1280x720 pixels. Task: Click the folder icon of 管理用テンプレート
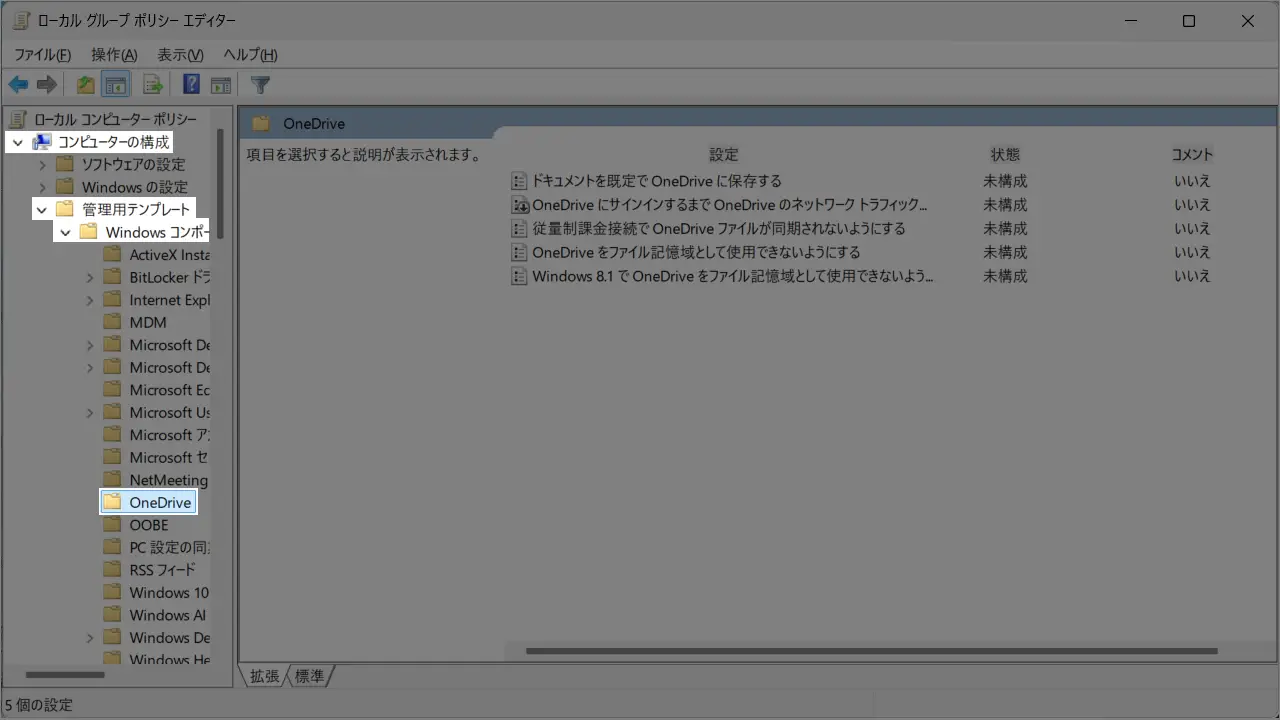click(x=65, y=209)
